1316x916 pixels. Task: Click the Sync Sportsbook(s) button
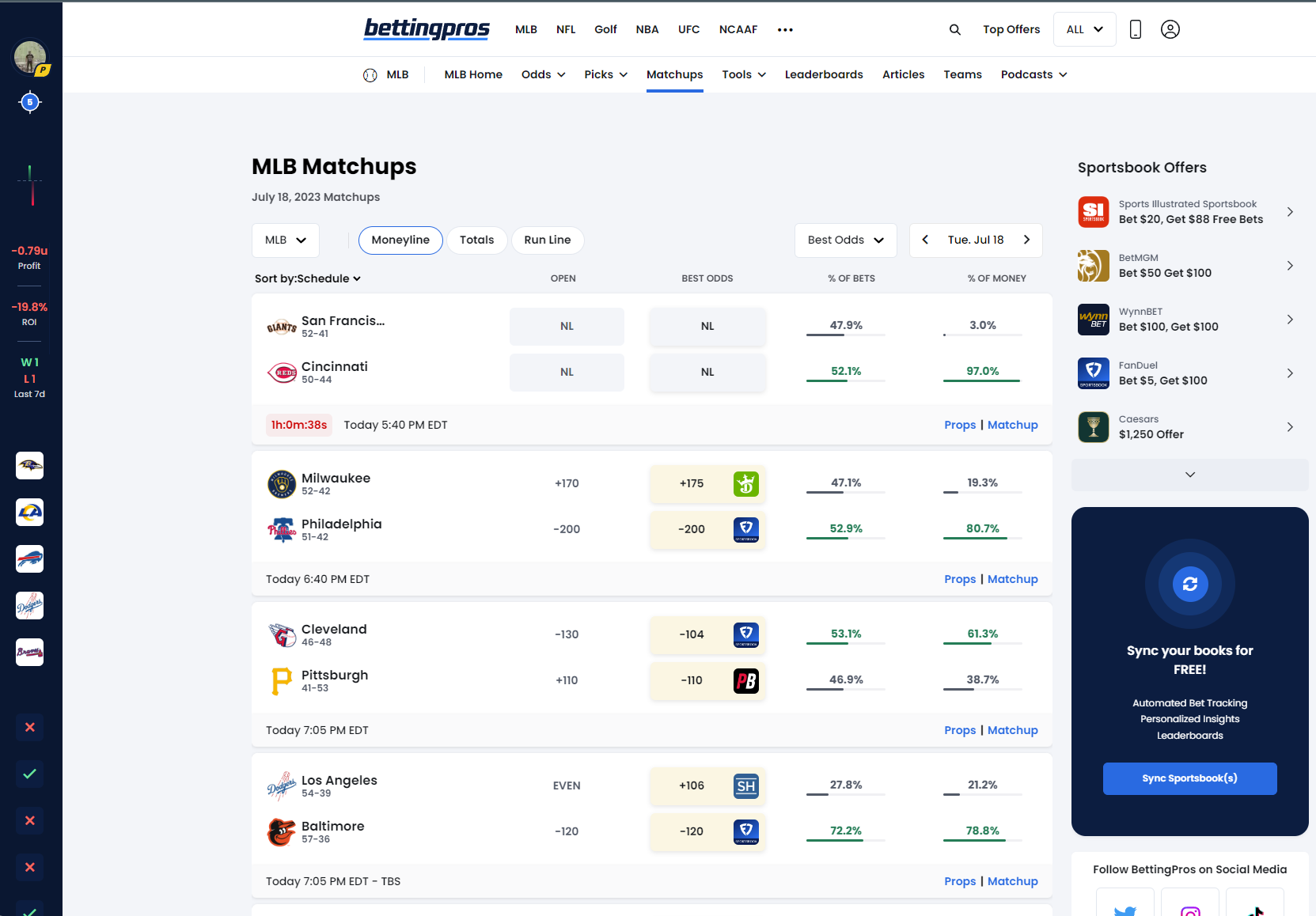point(1190,778)
